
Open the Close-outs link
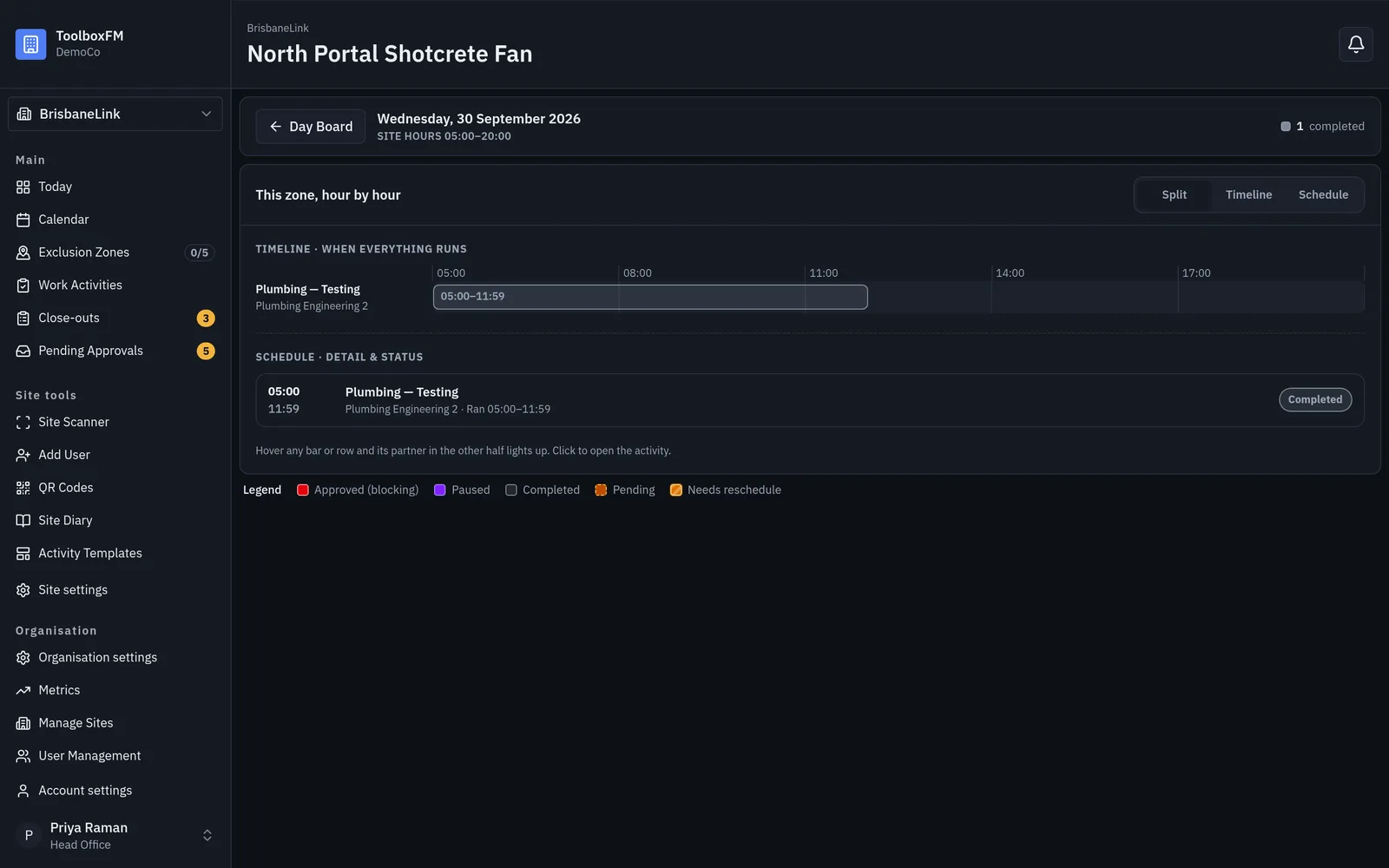click(115, 319)
